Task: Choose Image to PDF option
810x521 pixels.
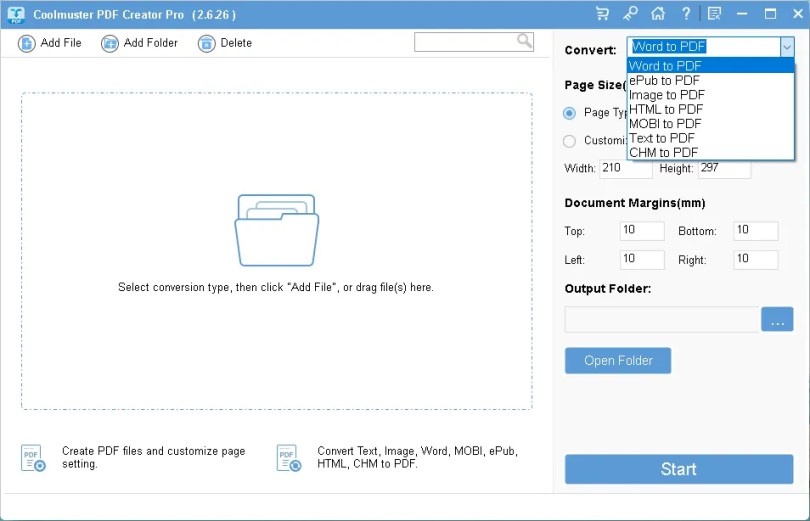Action: click(711, 95)
